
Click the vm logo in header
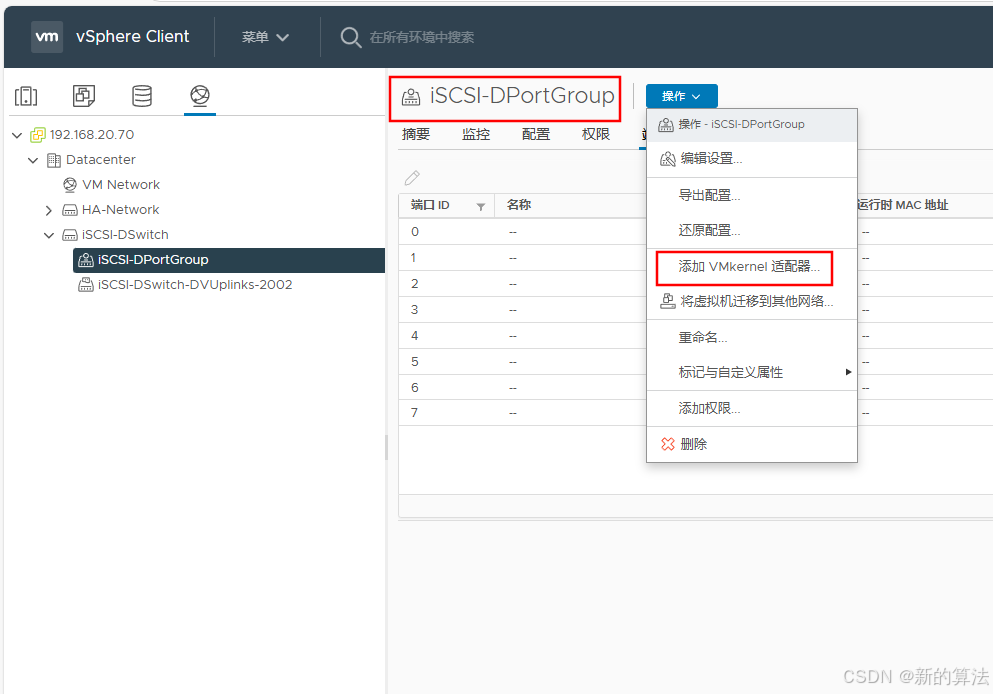[47, 37]
